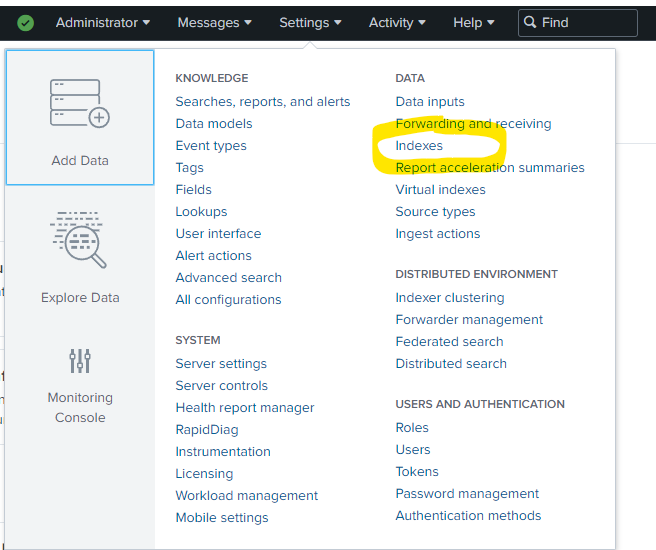
Task: Click the green health status check icon
Action: 26,23
